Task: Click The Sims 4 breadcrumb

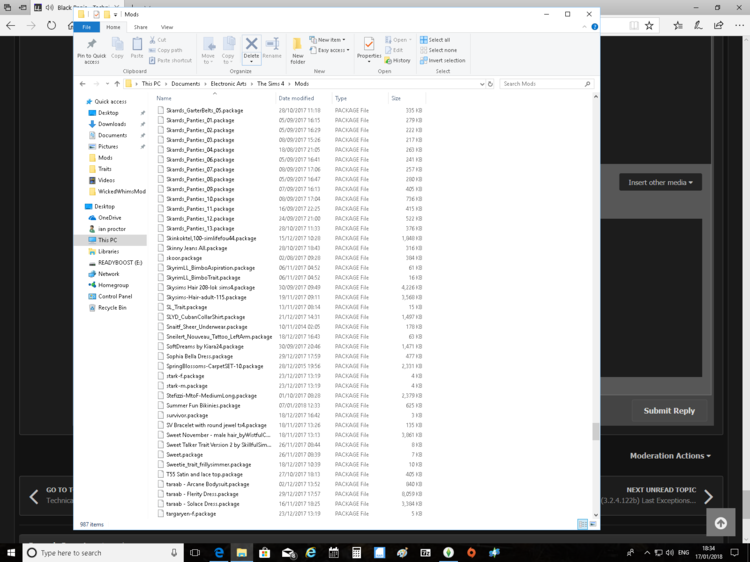Action: coord(271,84)
